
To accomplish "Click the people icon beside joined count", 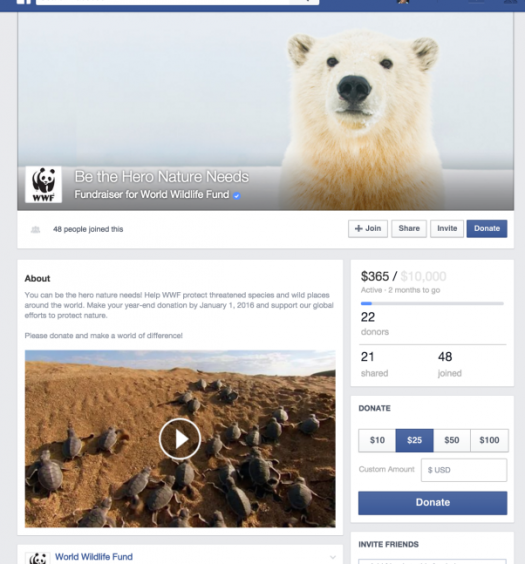I will (x=35, y=229).
